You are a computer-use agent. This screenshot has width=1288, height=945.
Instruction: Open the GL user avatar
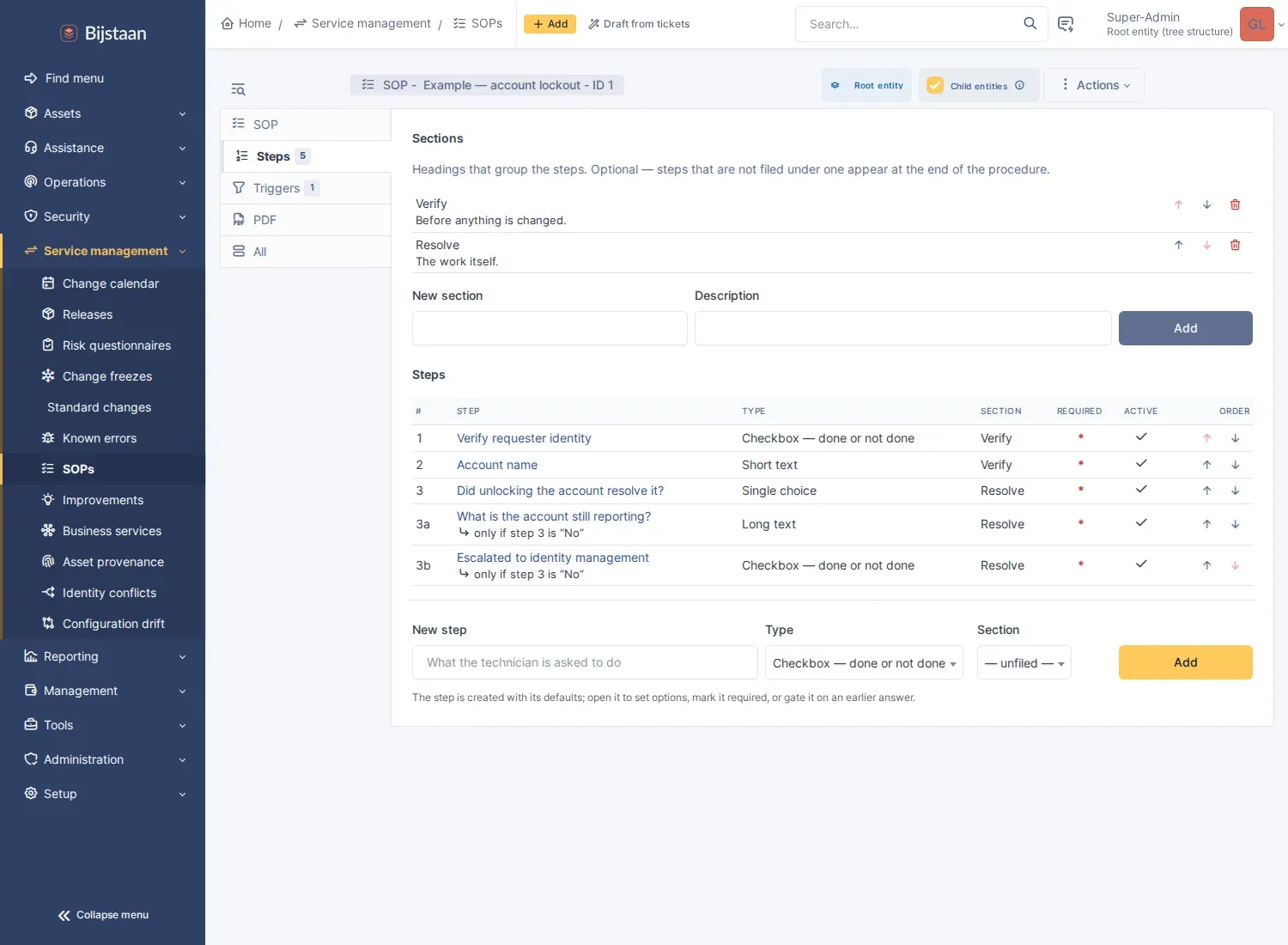(1256, 24)
